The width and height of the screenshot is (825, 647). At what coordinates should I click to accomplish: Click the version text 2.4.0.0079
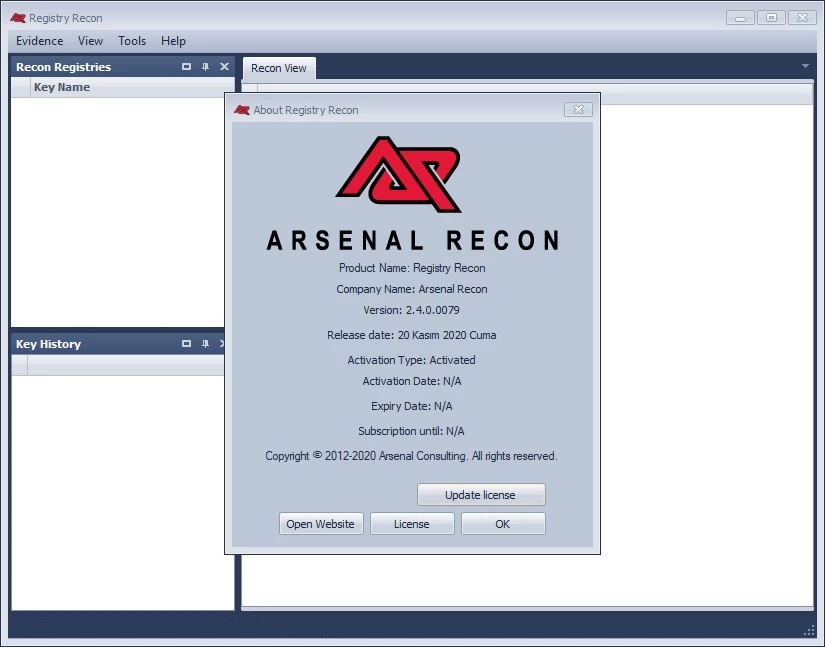pyautogui.click(x=432, y=310)
